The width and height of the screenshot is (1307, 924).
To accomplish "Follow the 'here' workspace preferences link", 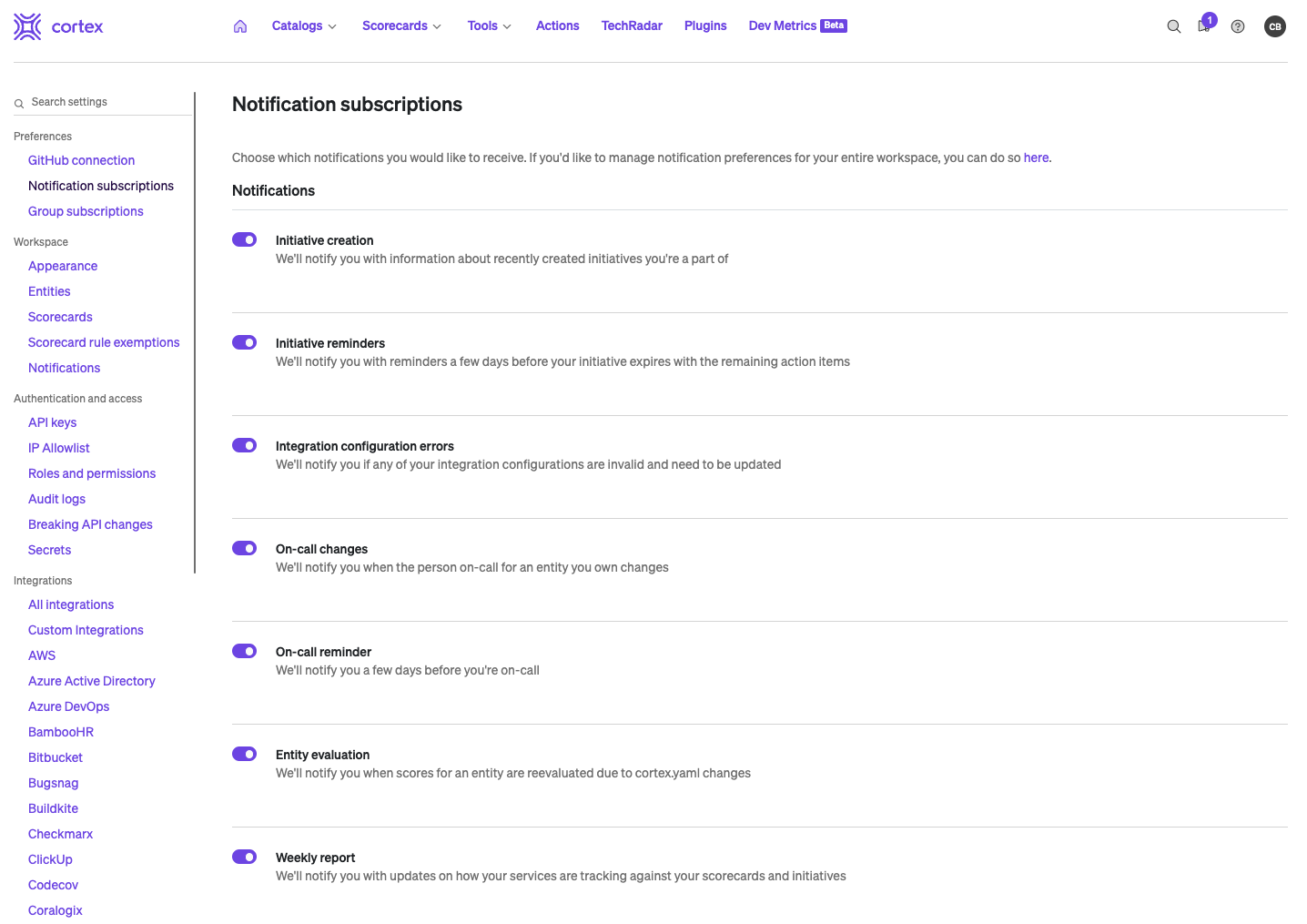I will click(x=1036, y=157).
